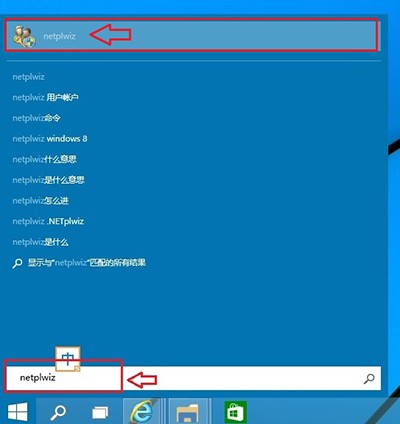The image size is (400, 424).
Task: Open File Explorer from the taskbar
Action: coord(187,412)
